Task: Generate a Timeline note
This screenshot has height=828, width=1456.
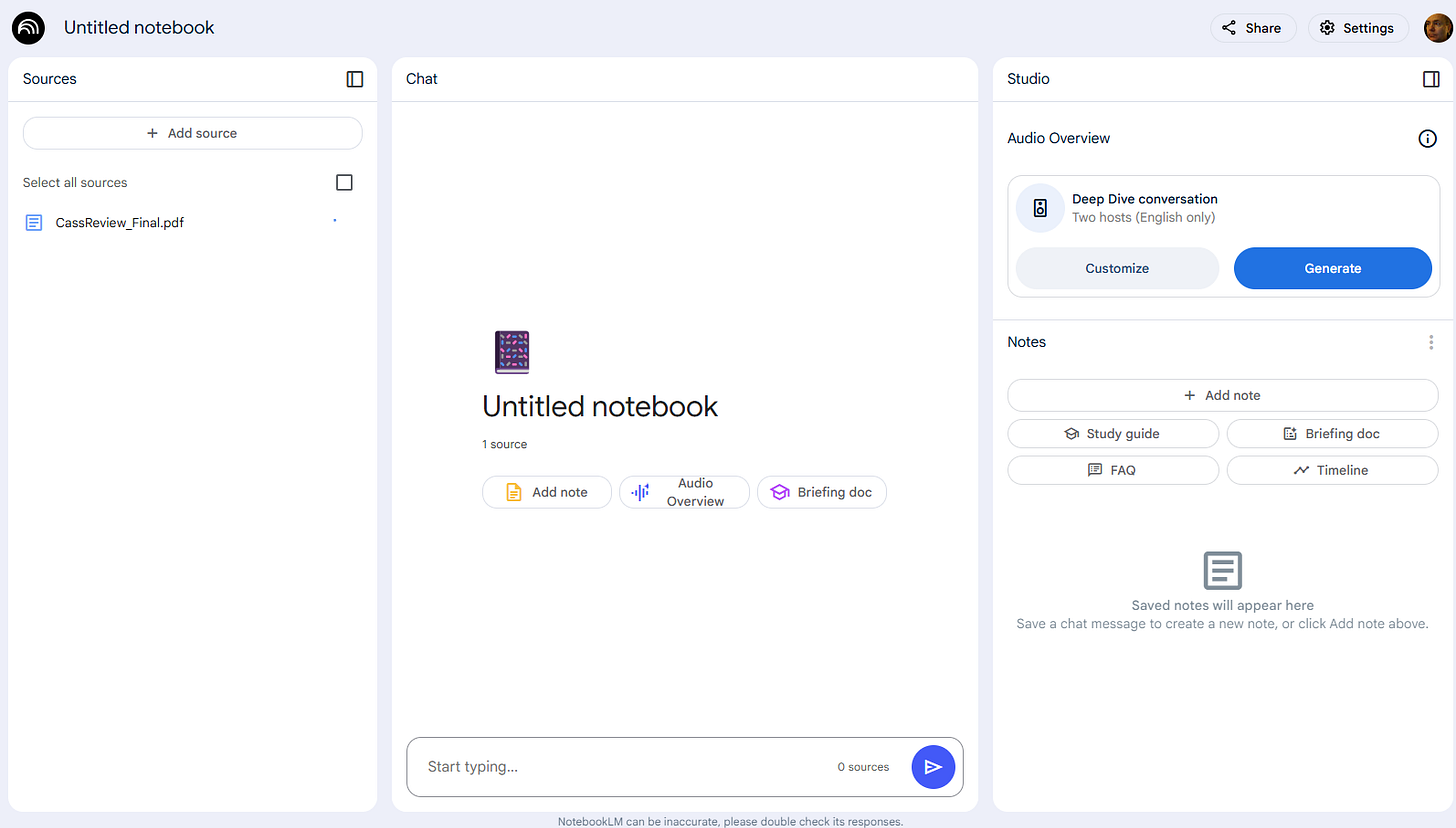Action: [1332, 470]
